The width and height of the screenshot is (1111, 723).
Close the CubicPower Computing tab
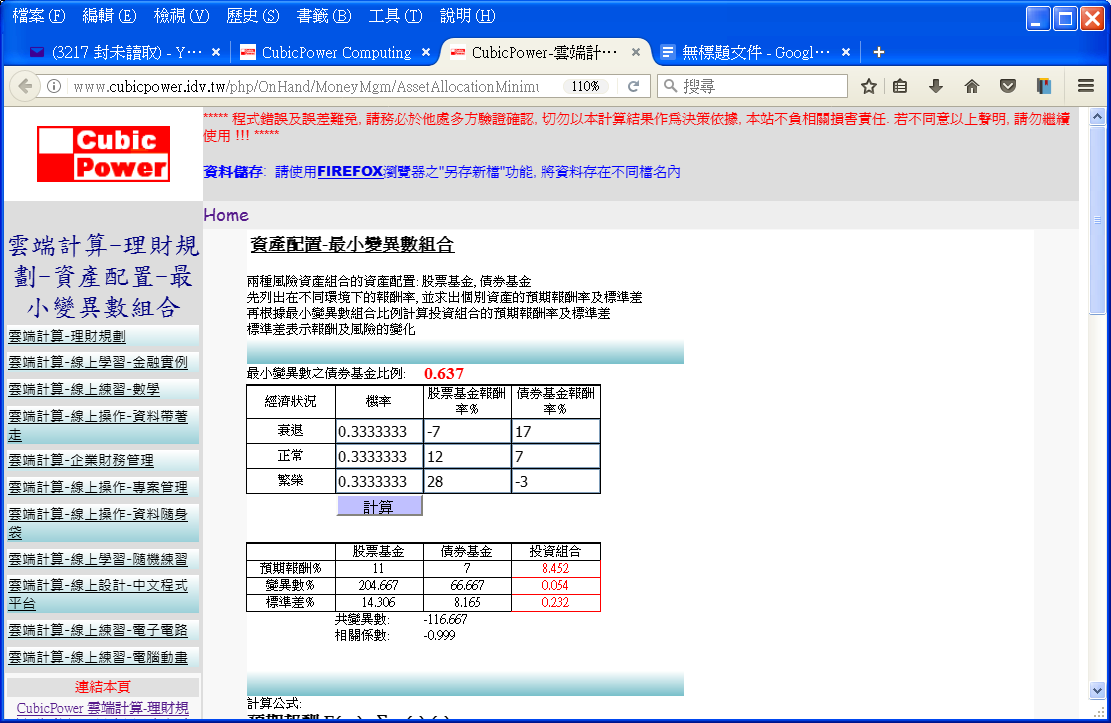(x=426, y=52)
